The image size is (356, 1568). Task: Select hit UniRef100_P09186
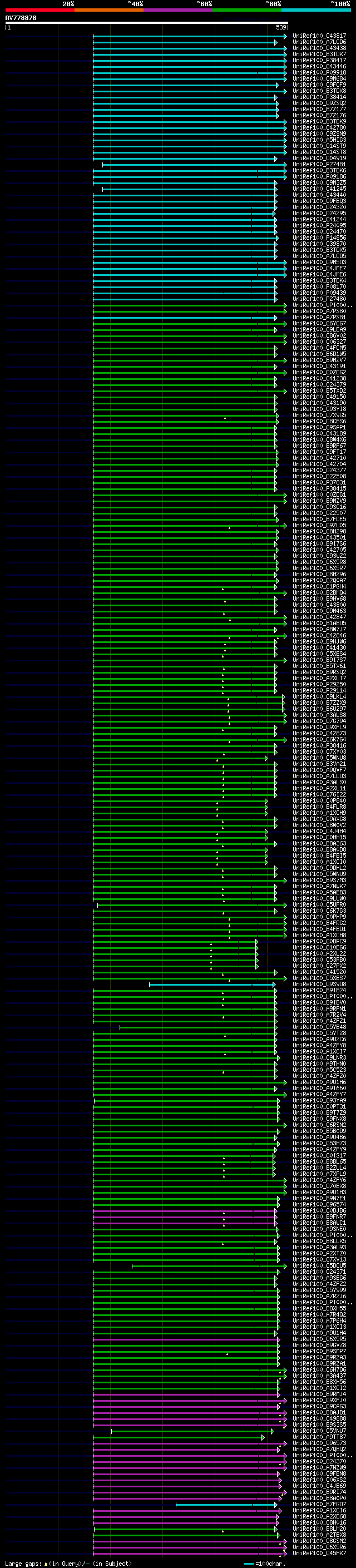click(x=319, y=176)
